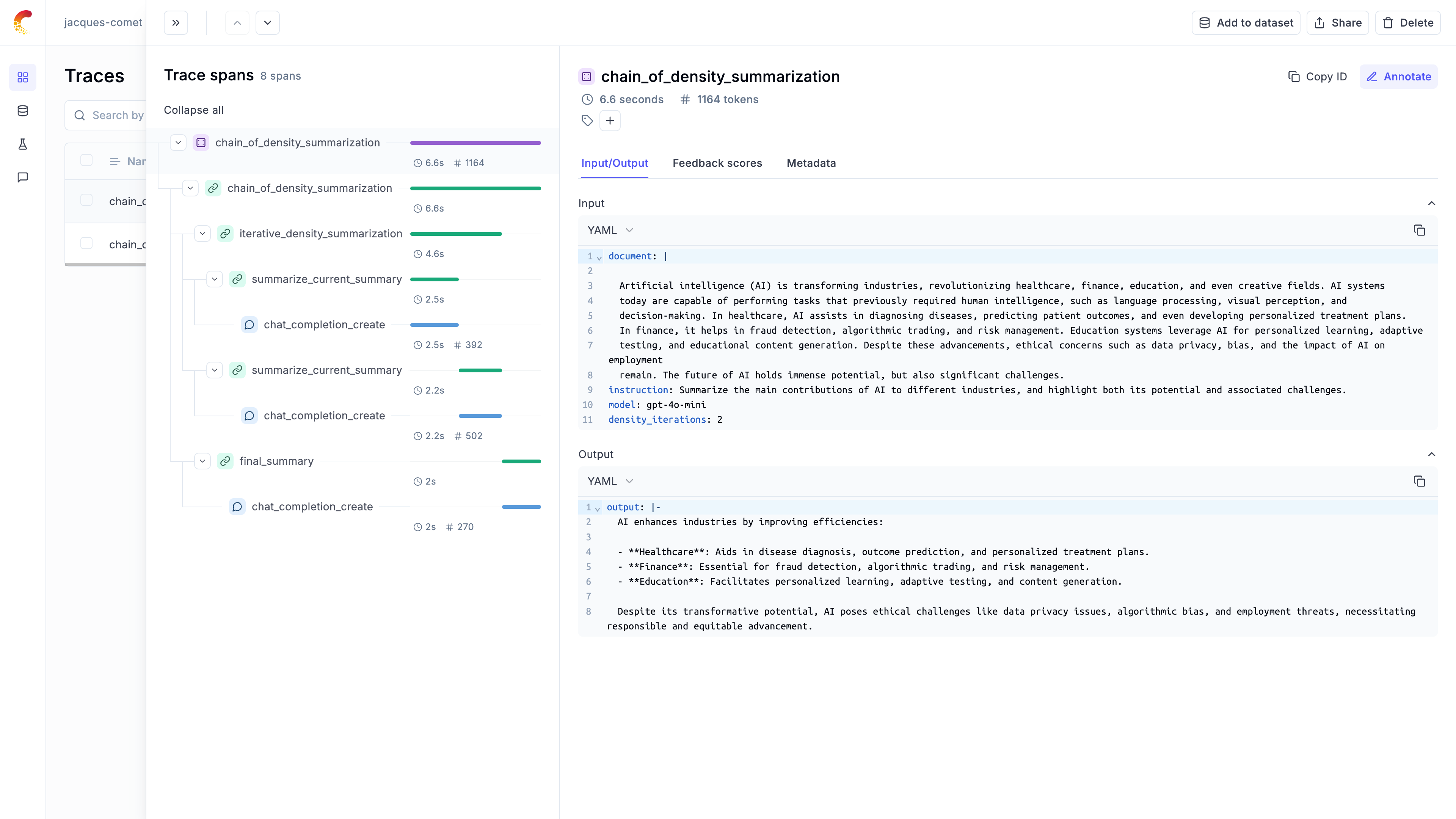
Task: Click the Copy ID button
Action: 1317,76
